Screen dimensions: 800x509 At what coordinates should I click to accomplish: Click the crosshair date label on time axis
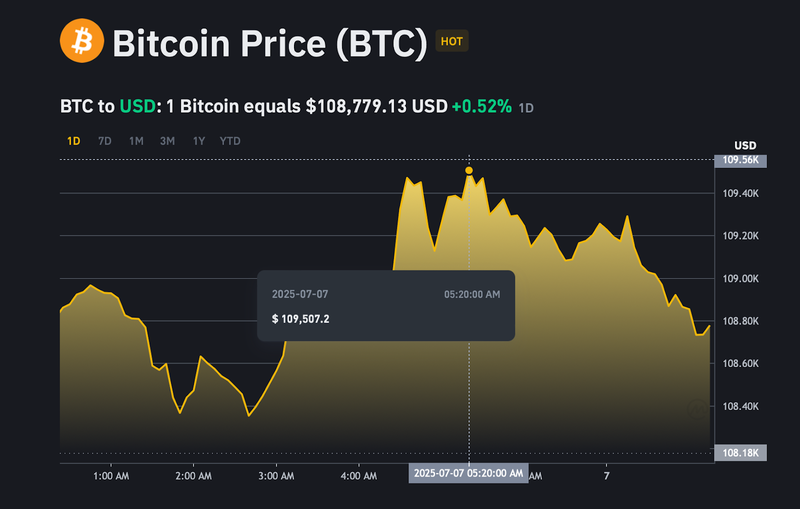click(x=468, y=473)
